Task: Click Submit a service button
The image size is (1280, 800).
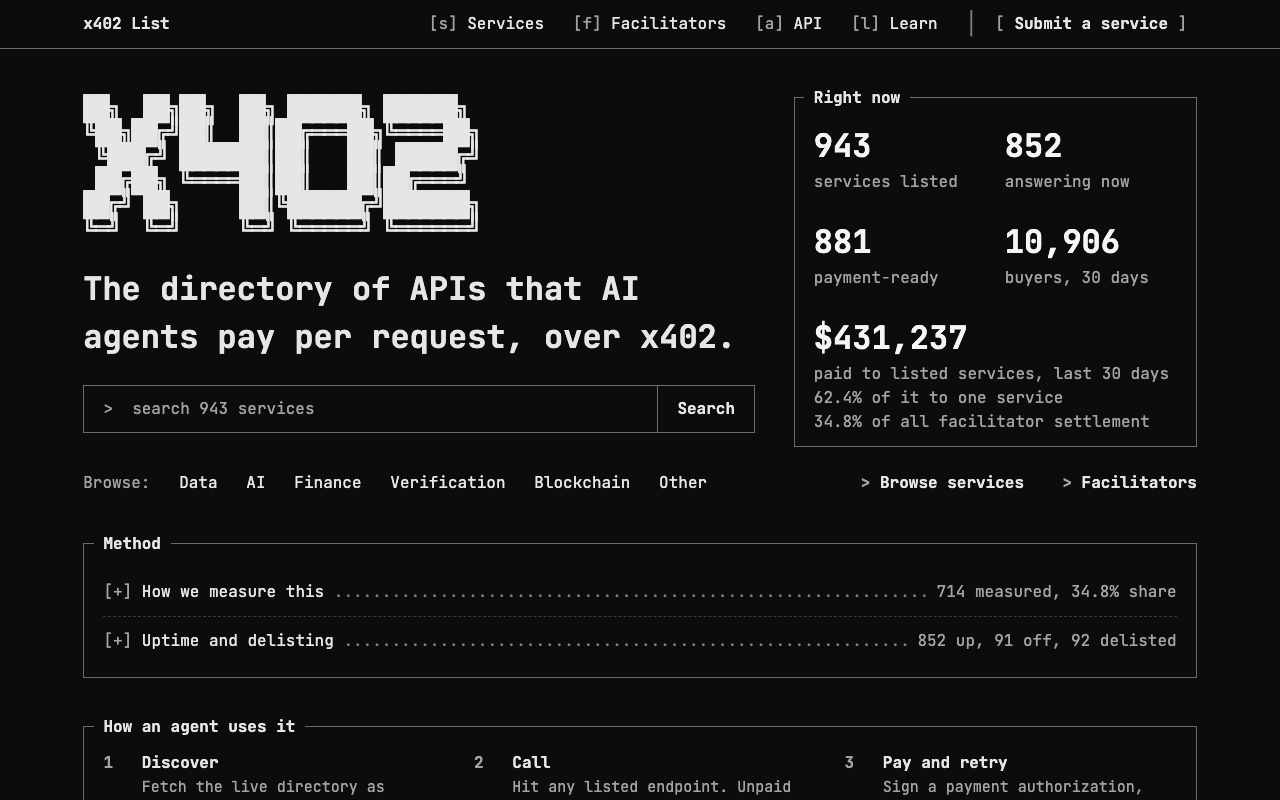Action: click(1091, 23)
